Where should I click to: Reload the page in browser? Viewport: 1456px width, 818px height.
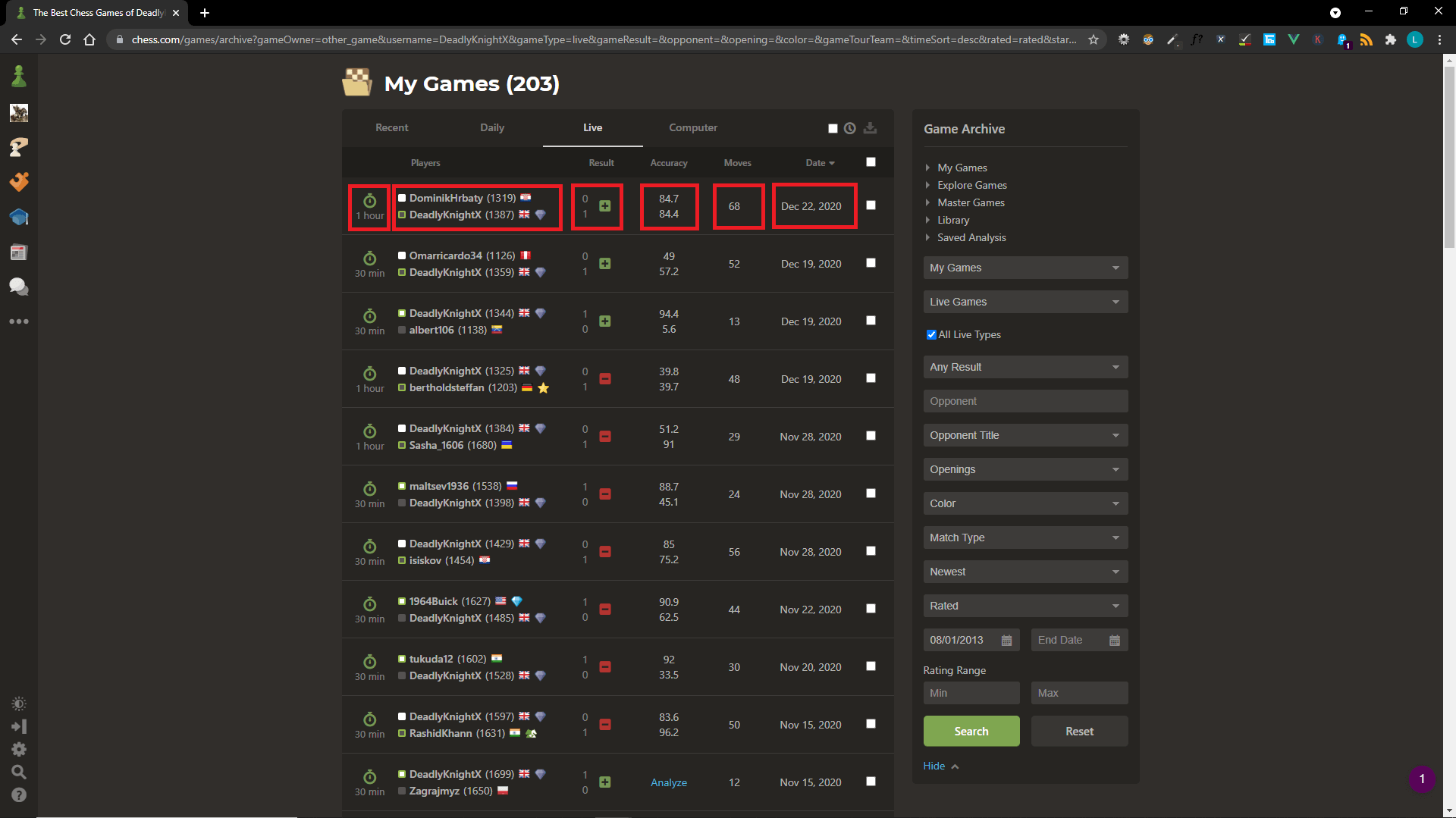[x=65, y=39]
